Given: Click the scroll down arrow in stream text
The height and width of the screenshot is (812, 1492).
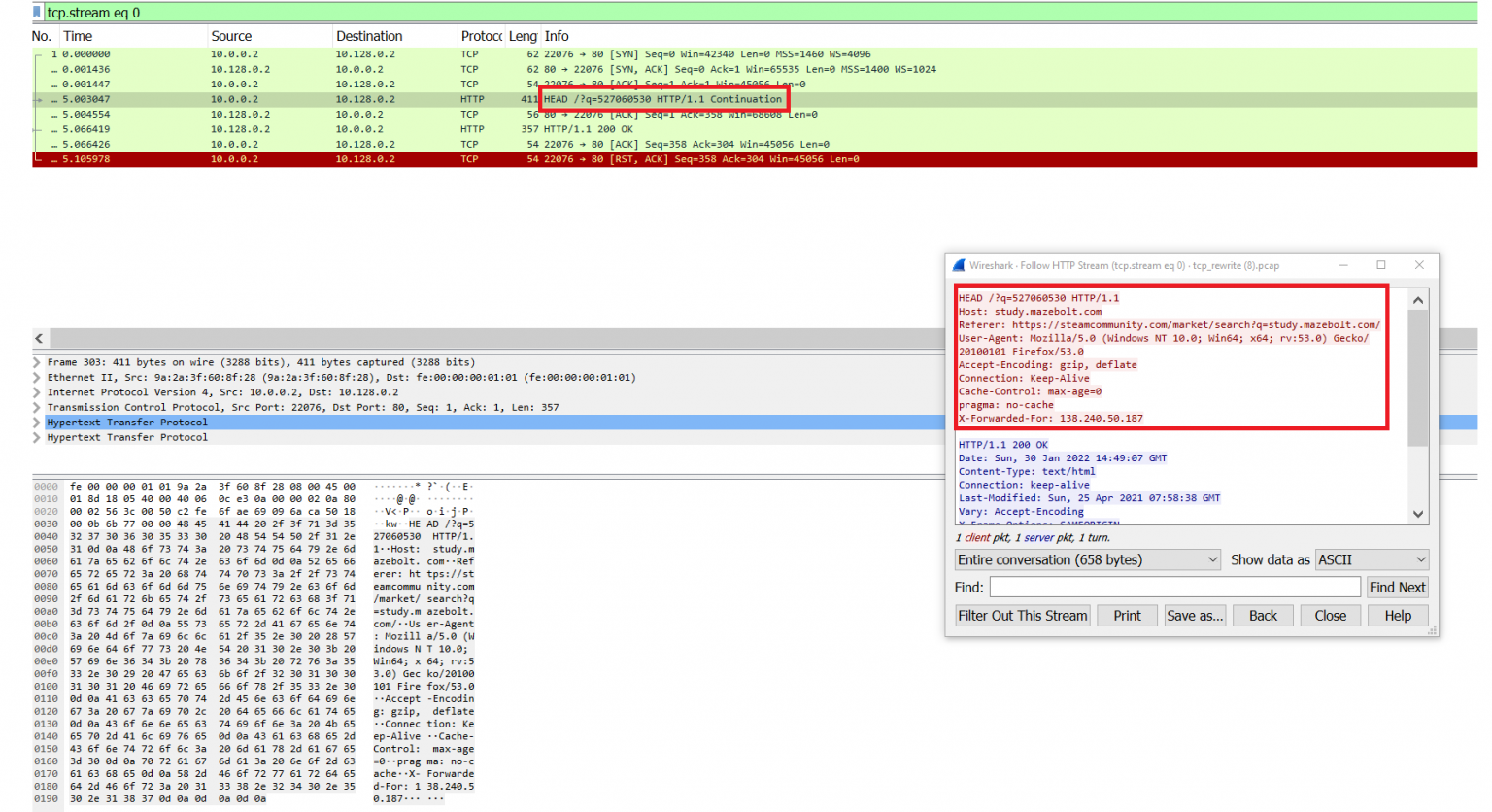Looking at the screenshot, I should [1418, 514].
